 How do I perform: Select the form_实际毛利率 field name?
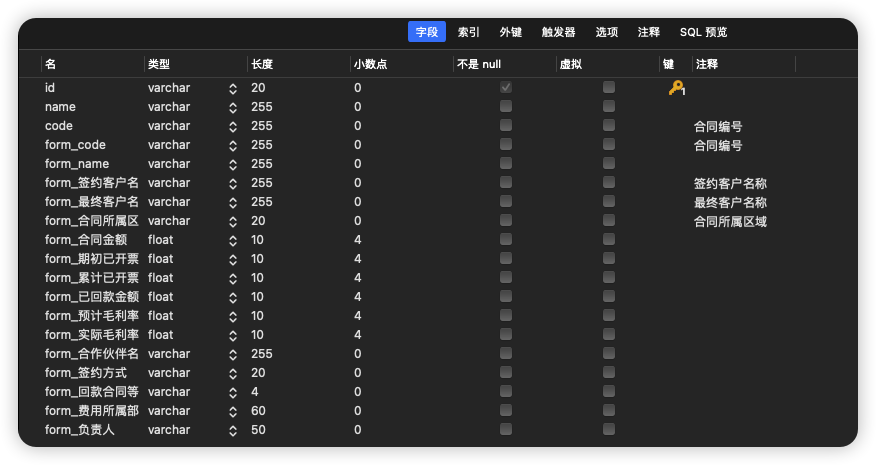92,335
